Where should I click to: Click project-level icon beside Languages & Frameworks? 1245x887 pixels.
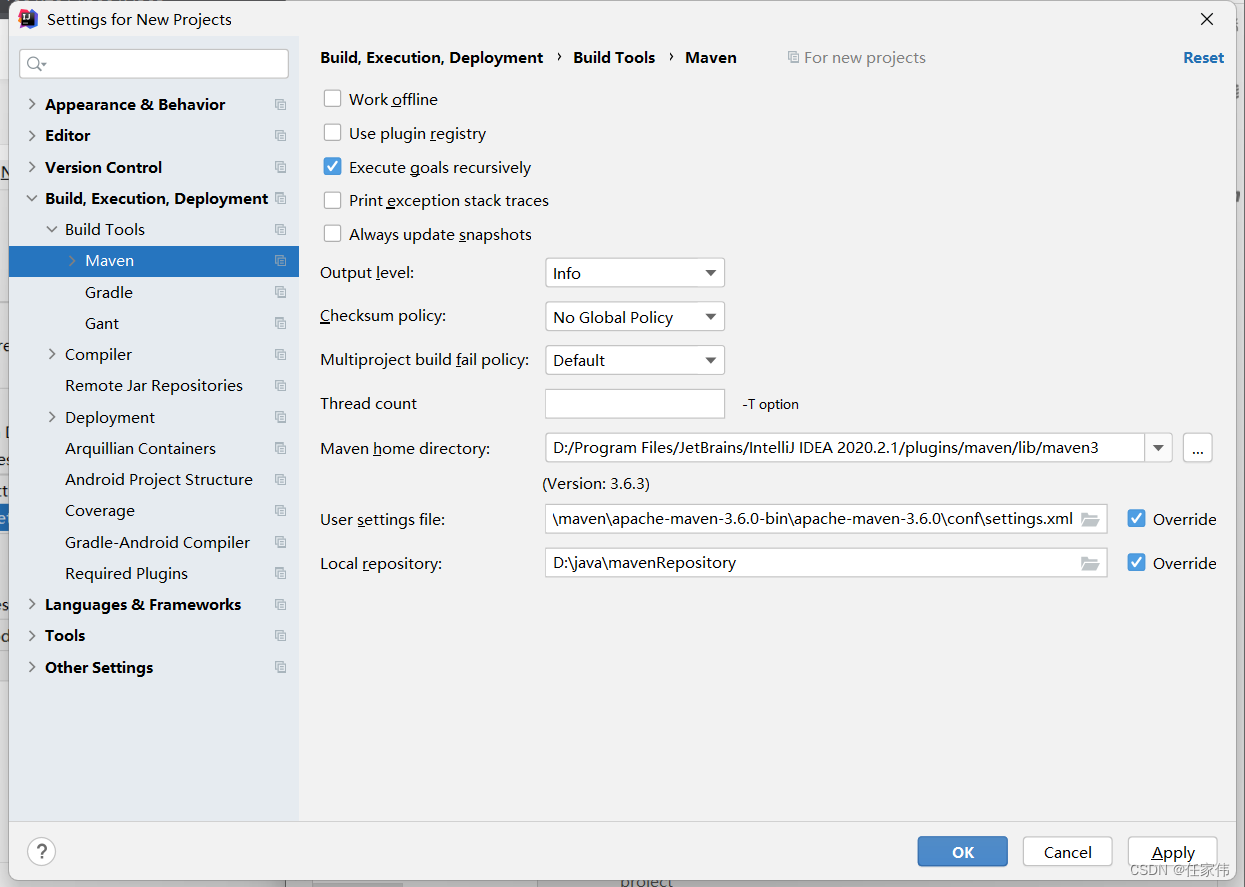coord(280,605)
